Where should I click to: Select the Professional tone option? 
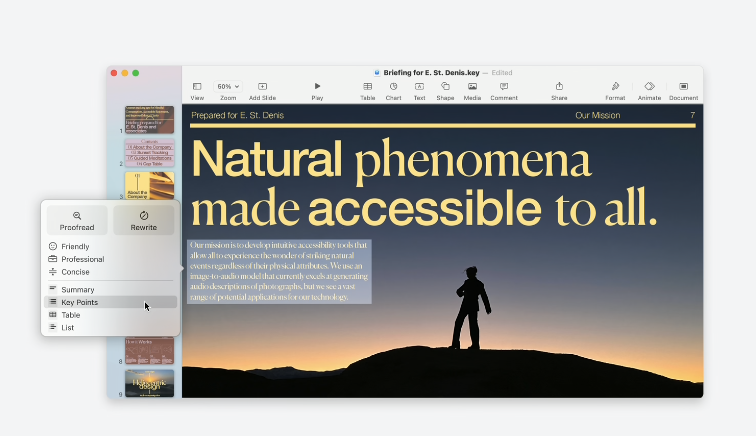82,259
